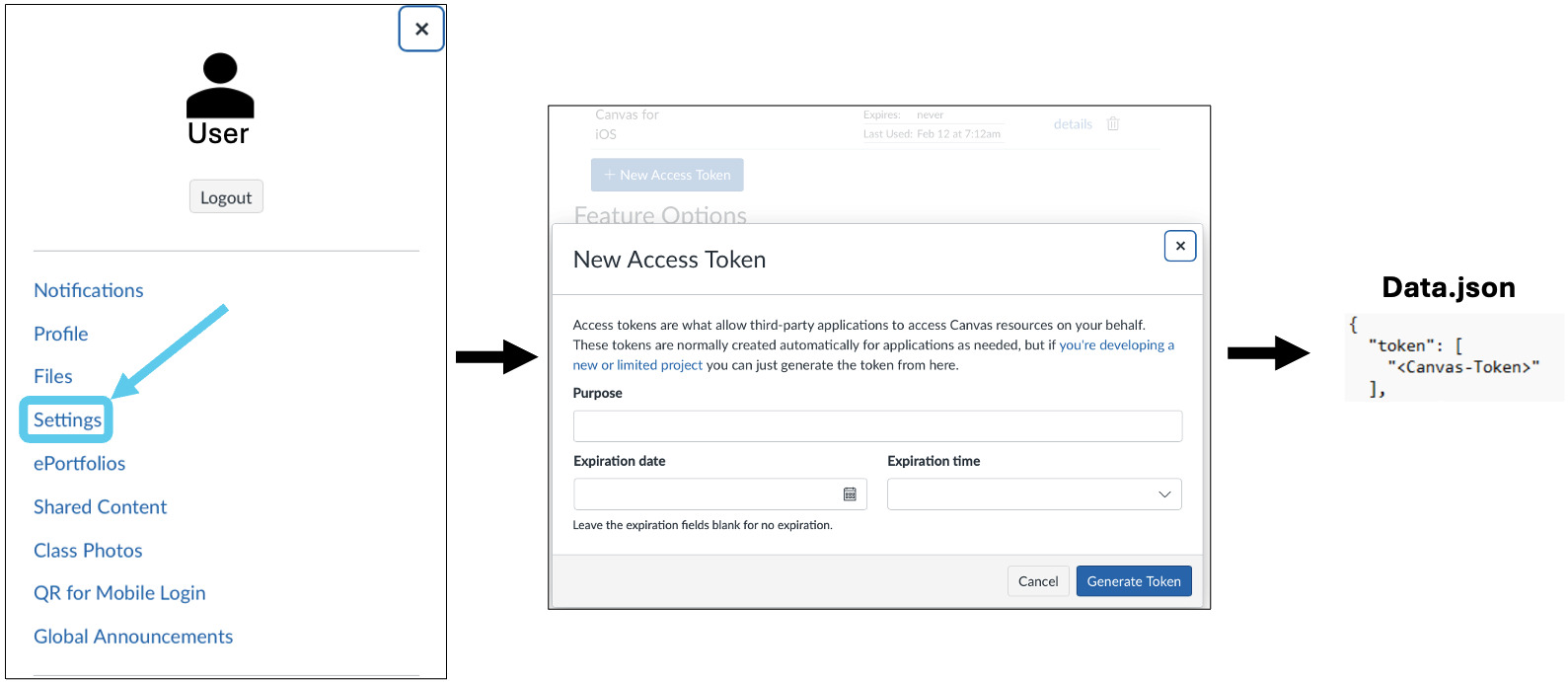Close the user account side panel
The width and height of the screenshot is (1568, 682).
click(421, 30)
